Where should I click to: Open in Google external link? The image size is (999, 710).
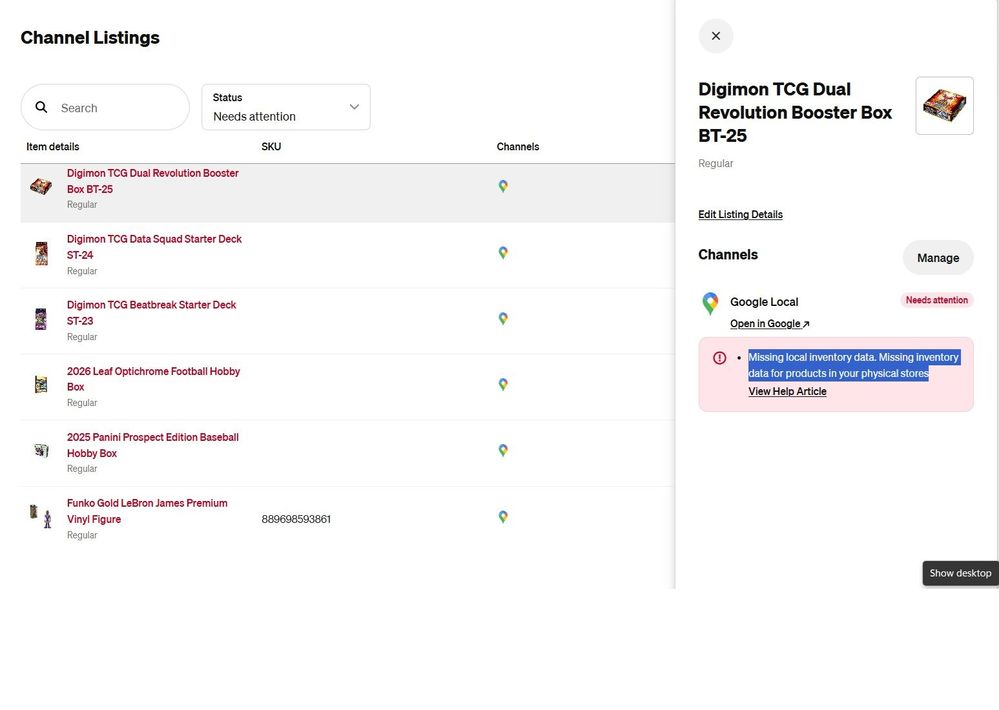pos(770,324)
